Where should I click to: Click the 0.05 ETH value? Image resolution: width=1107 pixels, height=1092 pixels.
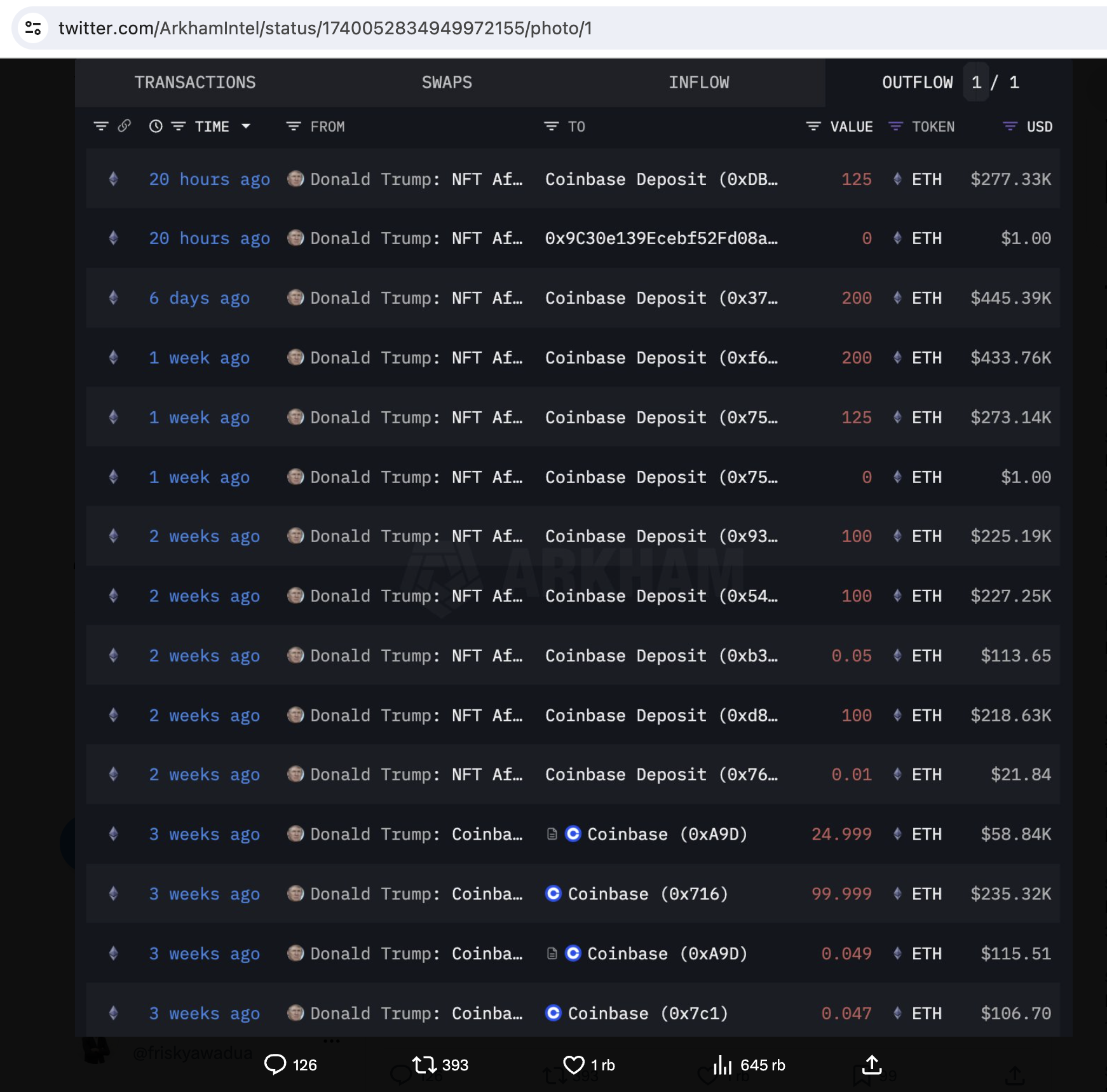[x=852, y=656]
